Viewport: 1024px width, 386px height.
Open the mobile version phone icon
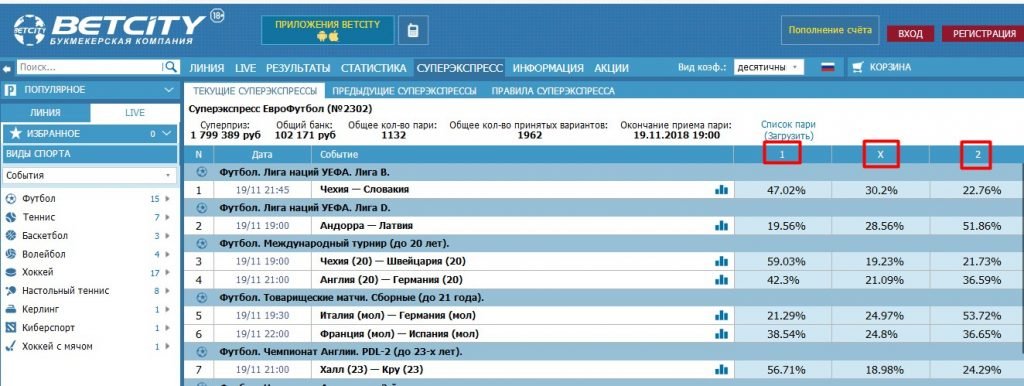coord(413,30)
